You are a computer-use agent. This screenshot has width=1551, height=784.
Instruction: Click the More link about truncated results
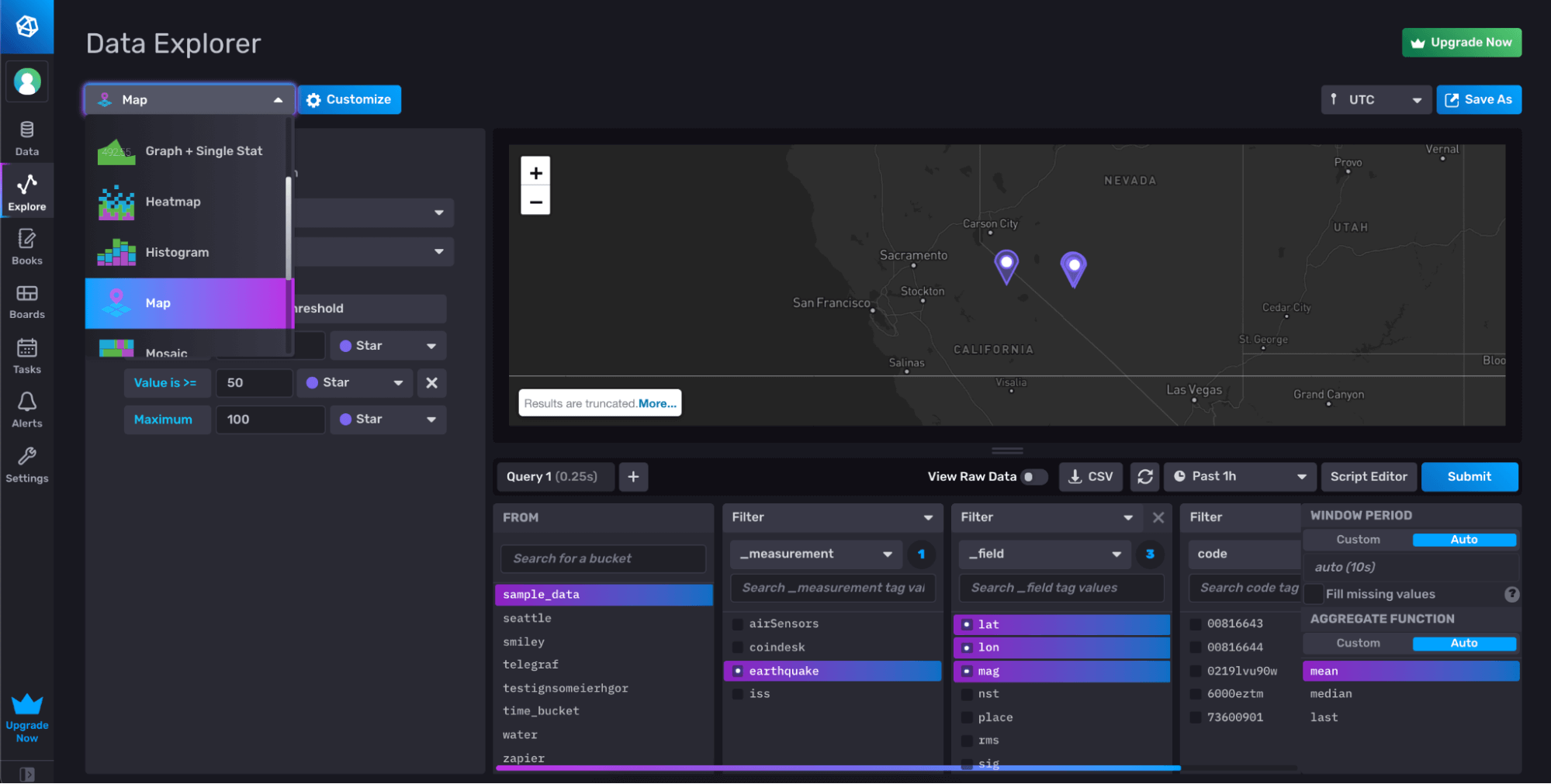click(656, 402)
